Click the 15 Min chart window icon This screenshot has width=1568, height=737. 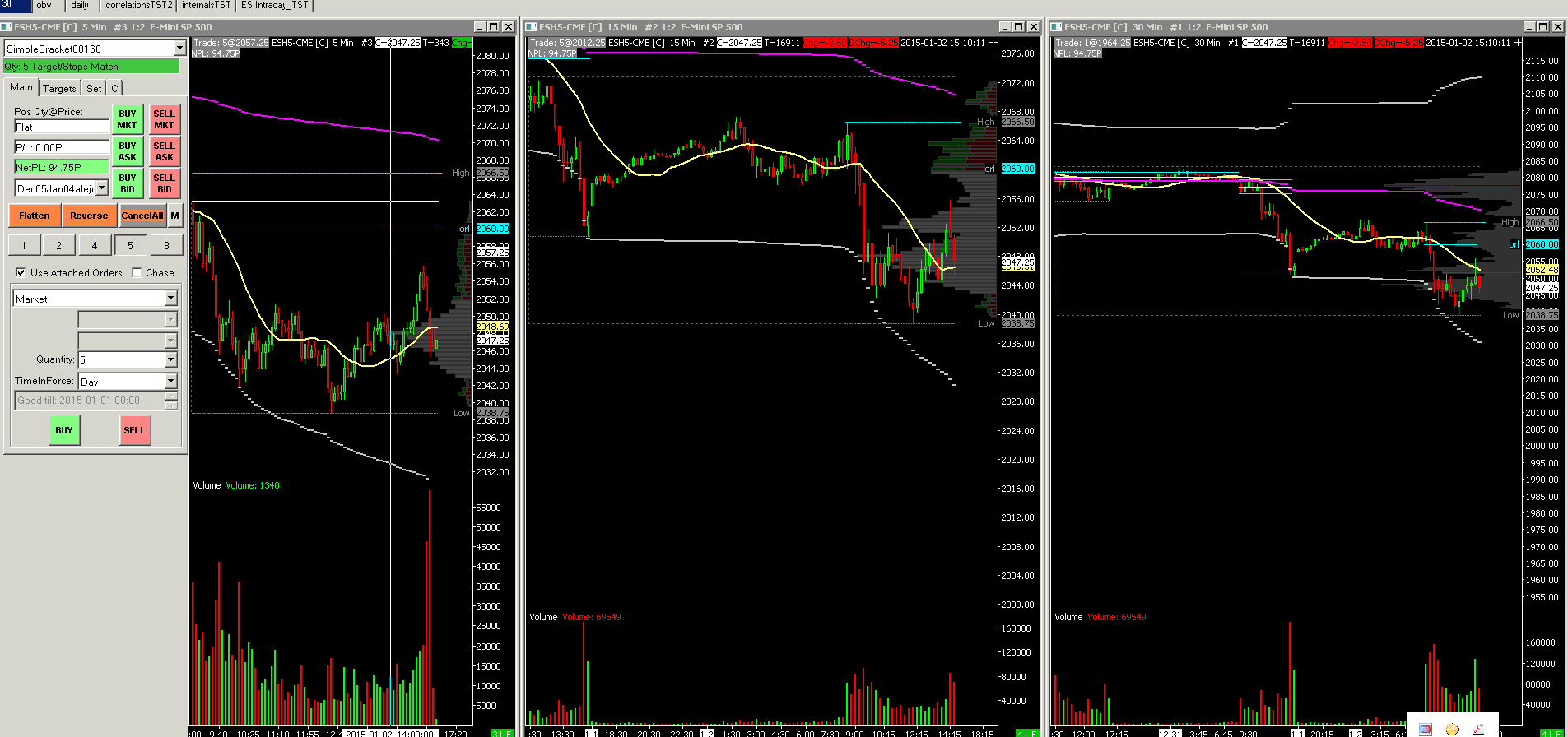pos(532,27)
